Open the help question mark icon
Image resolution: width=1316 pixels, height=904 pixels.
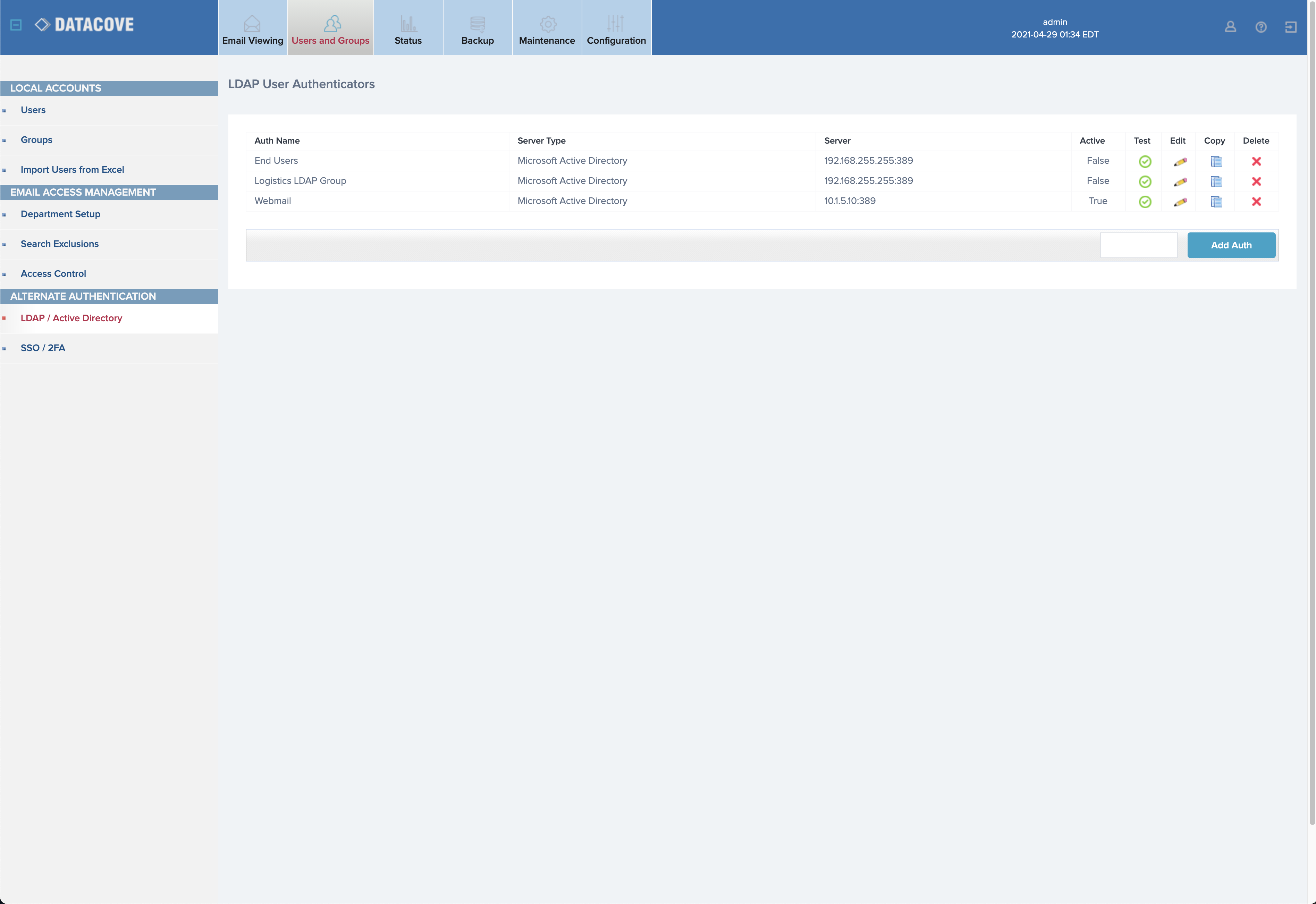(x=1260, y=27)
